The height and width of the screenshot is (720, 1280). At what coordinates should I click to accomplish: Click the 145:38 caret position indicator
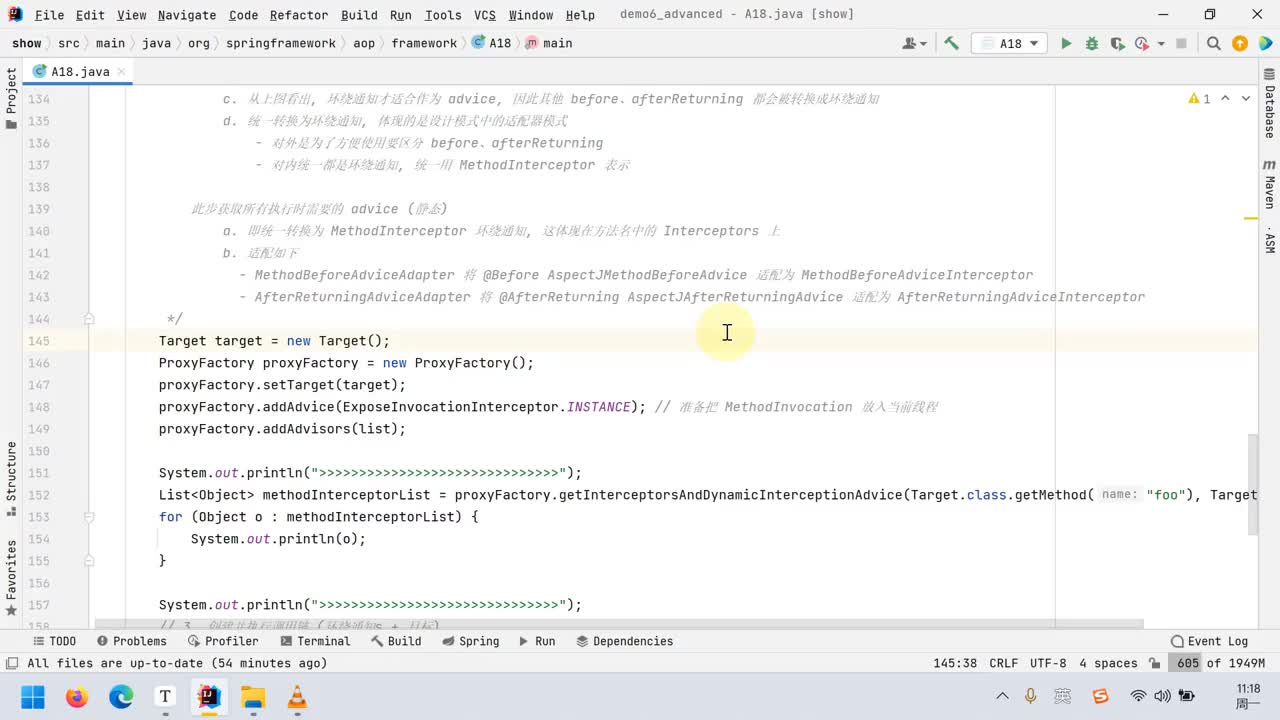point(955,663)
